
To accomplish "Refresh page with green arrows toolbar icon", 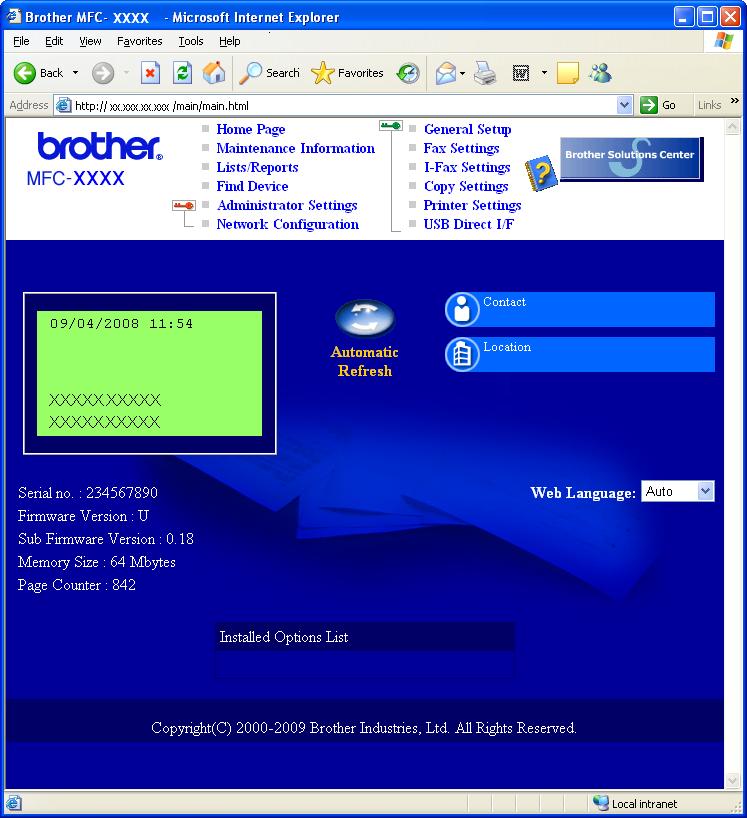I will pos(183,73).
